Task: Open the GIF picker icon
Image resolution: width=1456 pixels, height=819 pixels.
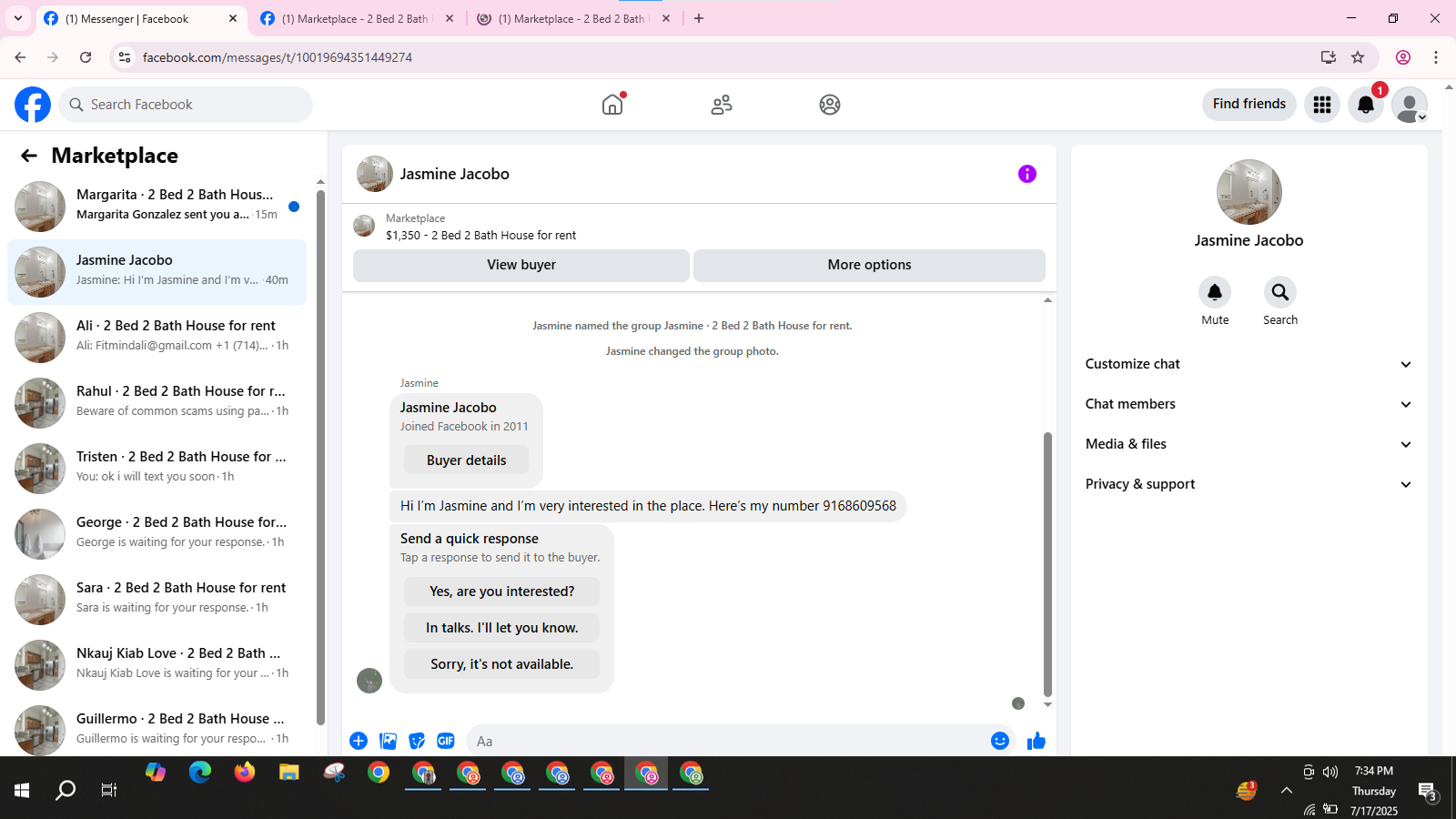Action: pyautogui.click(x=446, y=741)
